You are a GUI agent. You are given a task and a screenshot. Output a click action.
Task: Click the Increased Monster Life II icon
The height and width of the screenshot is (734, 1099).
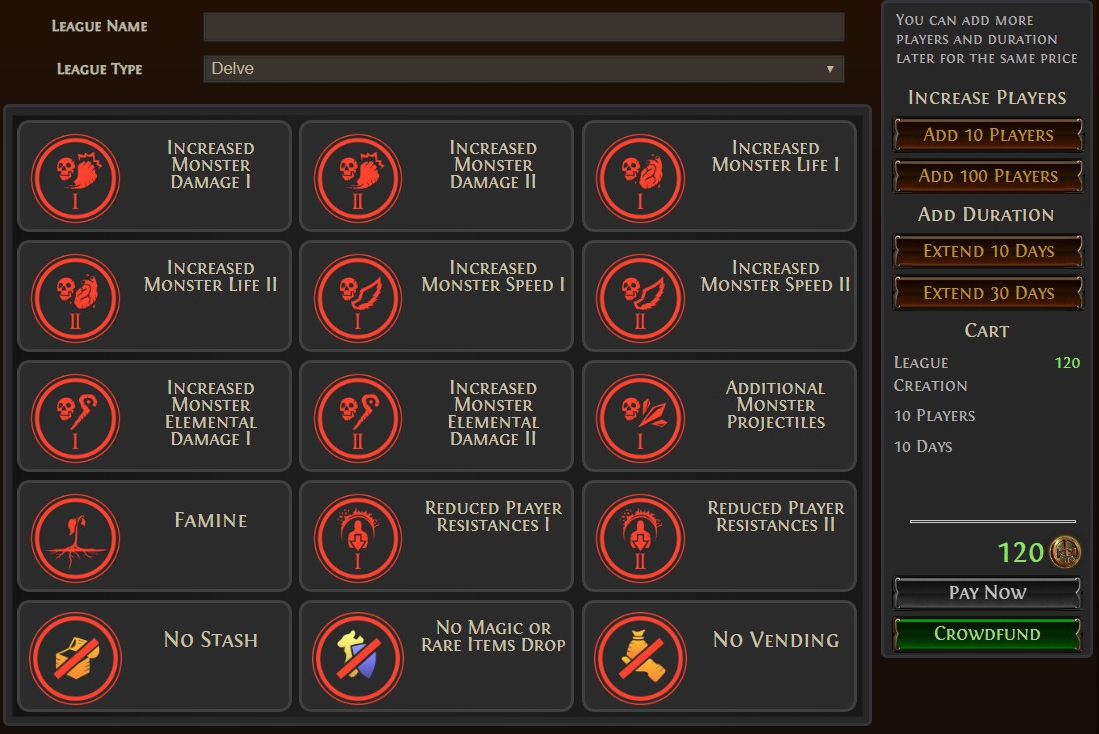coord(75,298)
